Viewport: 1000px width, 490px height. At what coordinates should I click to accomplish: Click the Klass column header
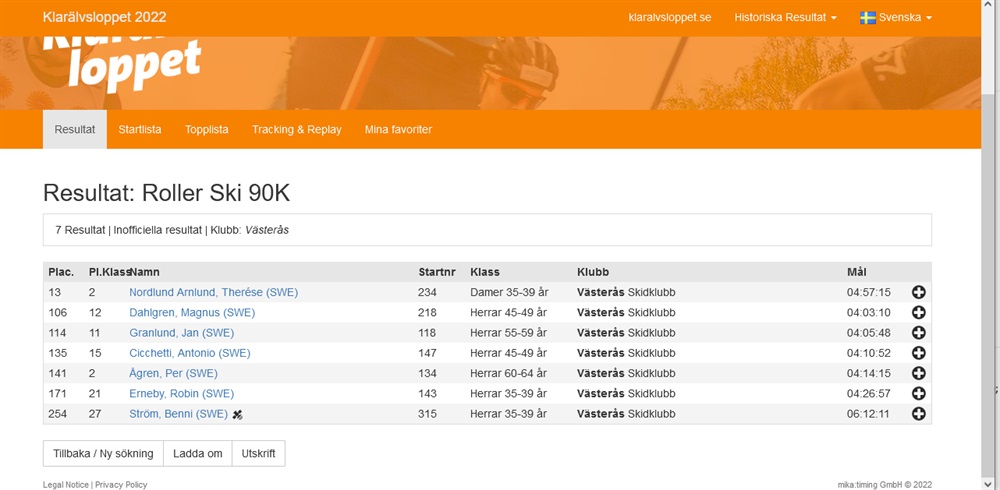[x=485, y=272]
